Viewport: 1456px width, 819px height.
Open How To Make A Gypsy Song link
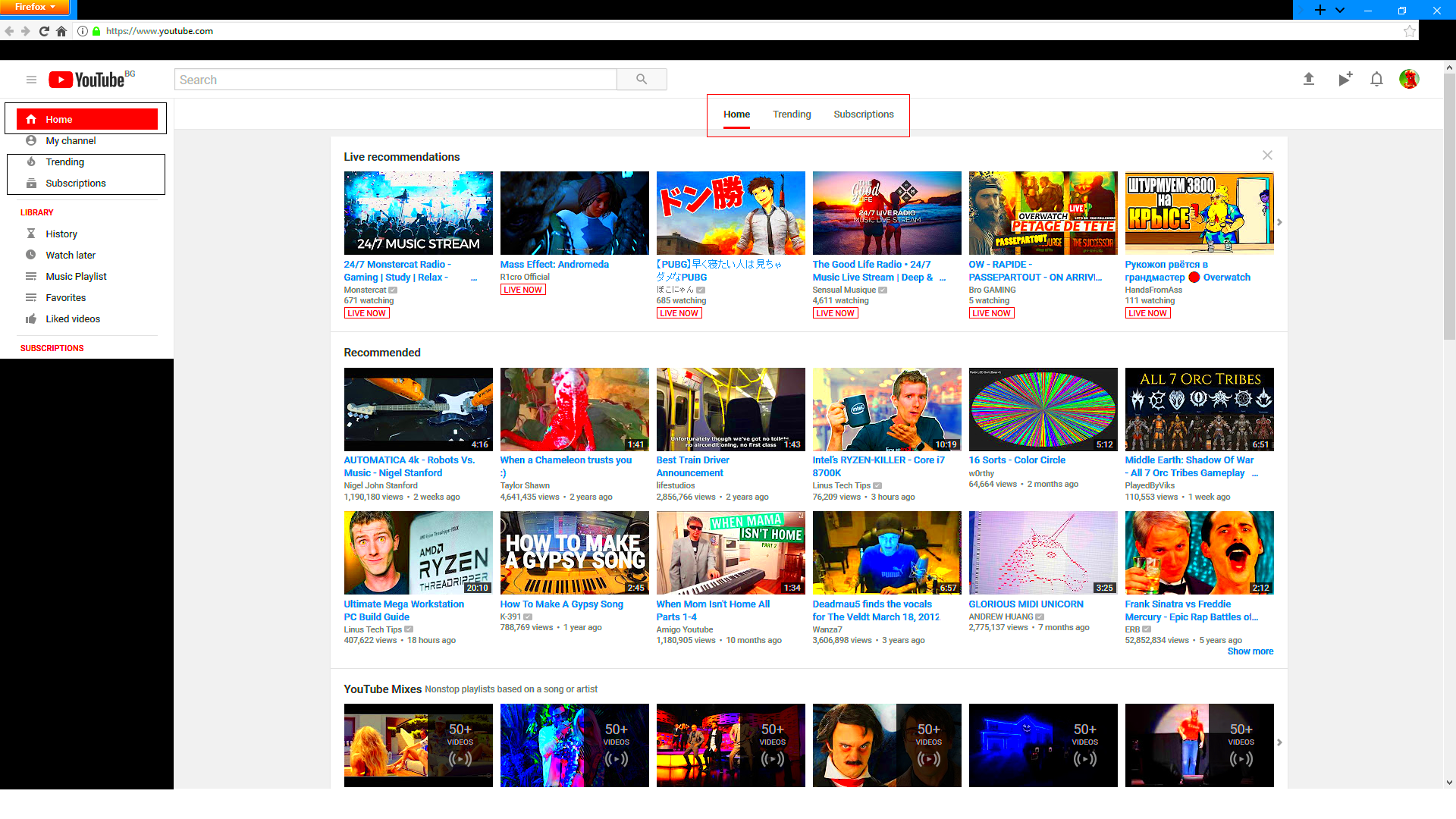pos(561,604)
